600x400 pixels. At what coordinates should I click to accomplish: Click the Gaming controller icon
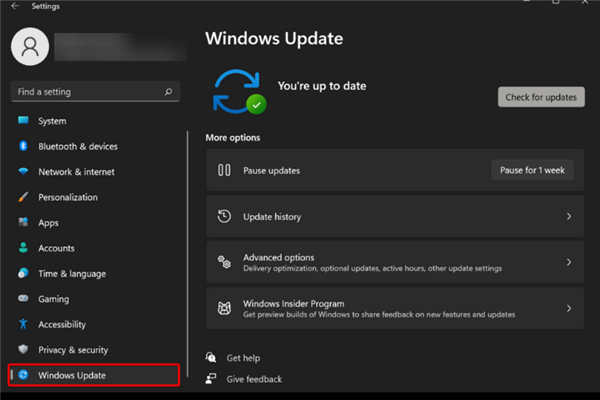tap(23, 299)
